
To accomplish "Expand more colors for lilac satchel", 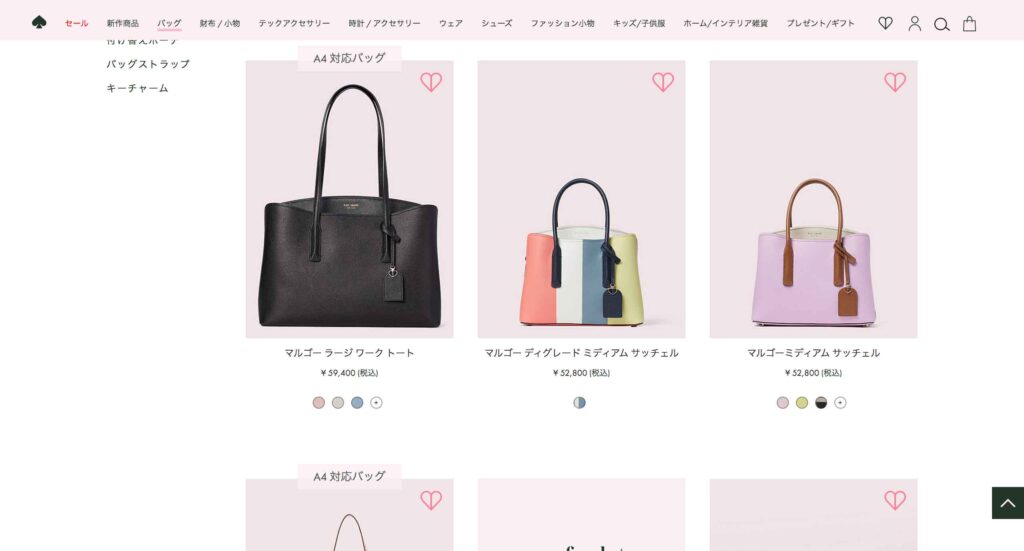I will tap(840, 403).
